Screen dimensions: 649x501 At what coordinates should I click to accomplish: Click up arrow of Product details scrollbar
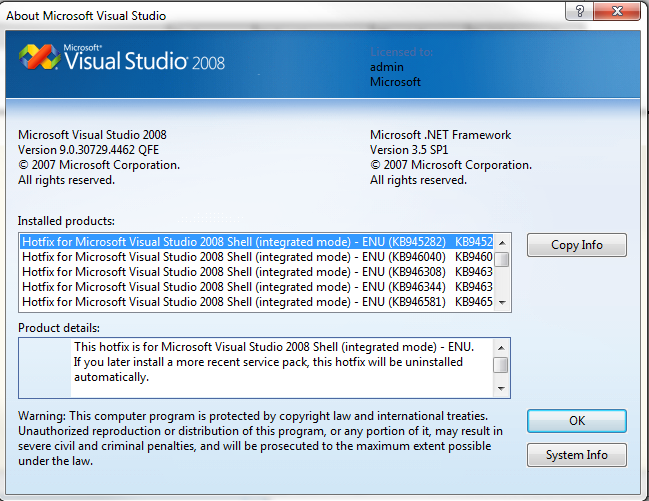[x=501, y=348]
